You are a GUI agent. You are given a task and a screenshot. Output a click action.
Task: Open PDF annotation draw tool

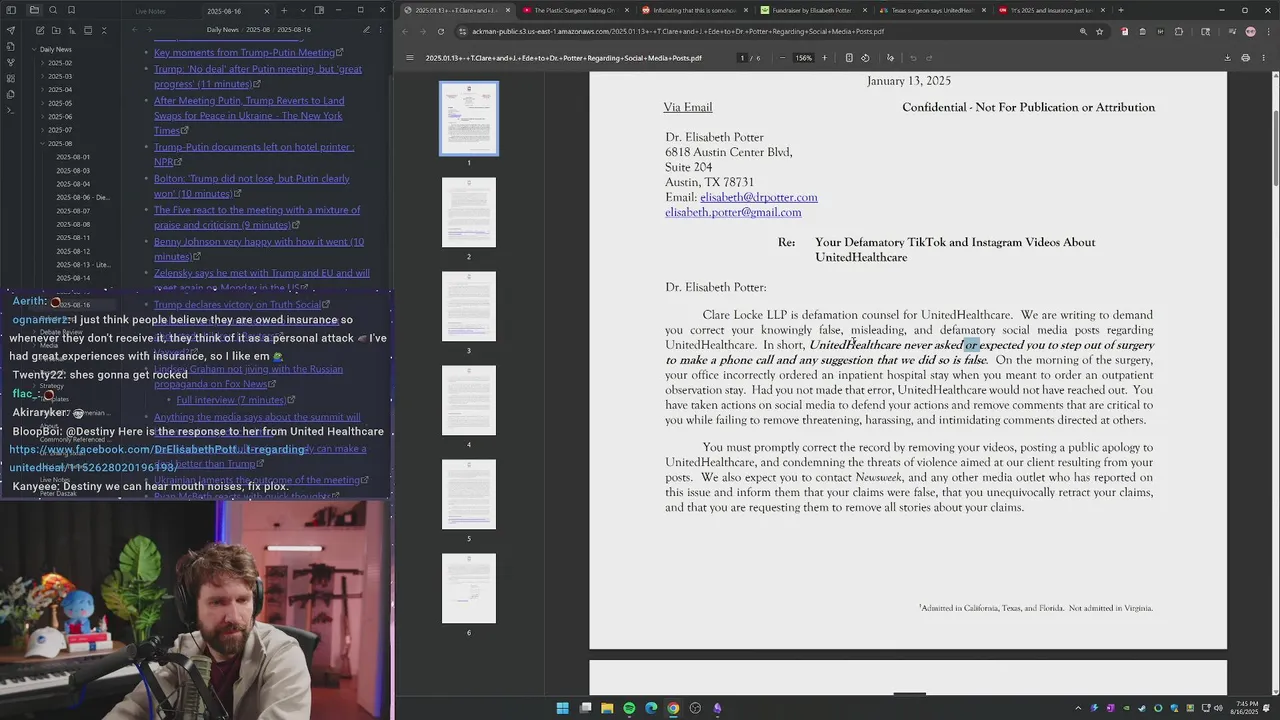[890, 58]
